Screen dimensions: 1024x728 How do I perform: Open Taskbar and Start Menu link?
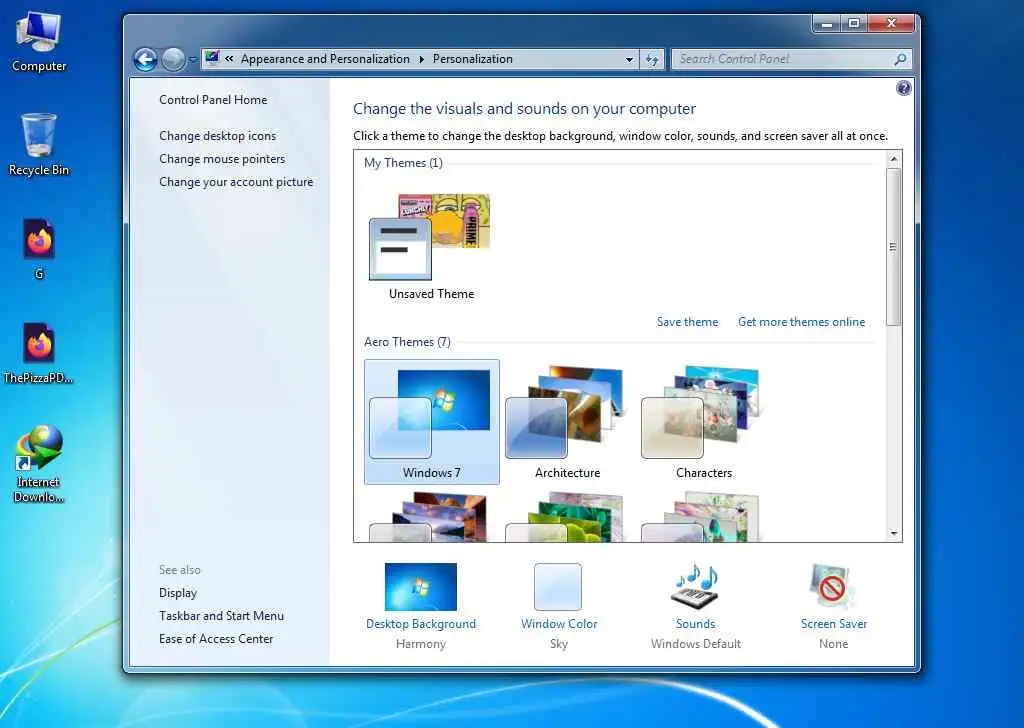point(221,616)
